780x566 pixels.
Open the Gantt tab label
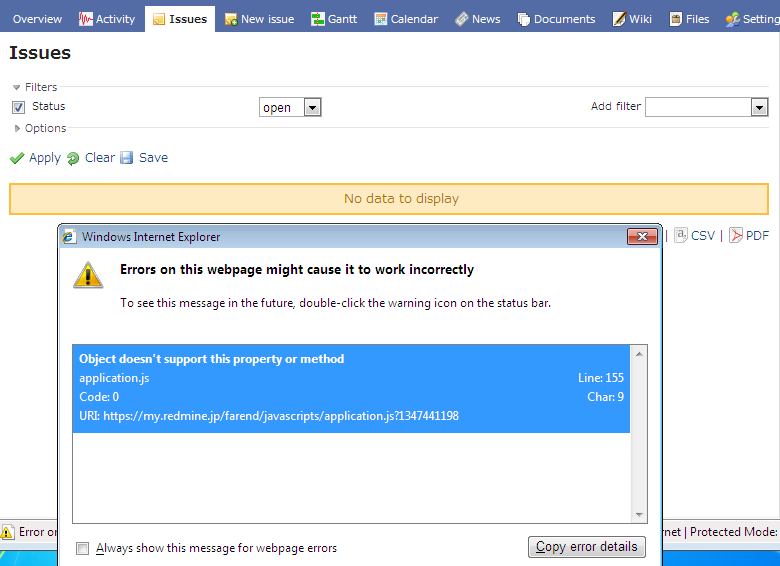[x=342, y=19]
